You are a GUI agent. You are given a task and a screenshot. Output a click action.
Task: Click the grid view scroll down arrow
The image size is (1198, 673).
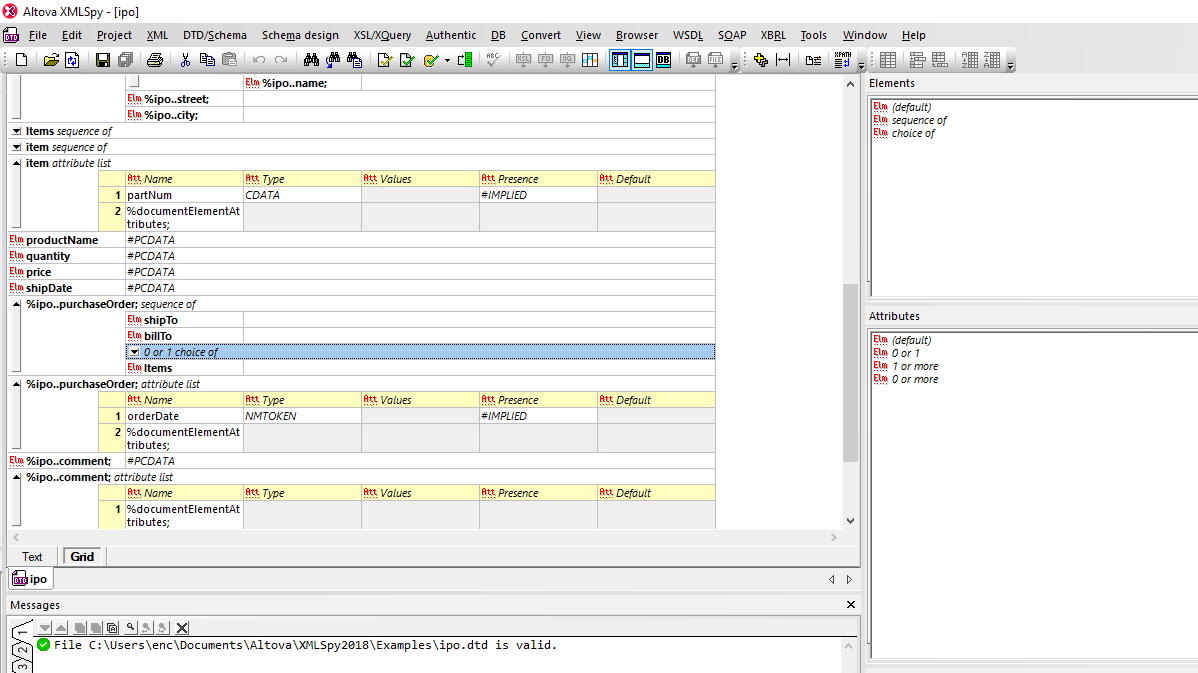click(850, 521)
